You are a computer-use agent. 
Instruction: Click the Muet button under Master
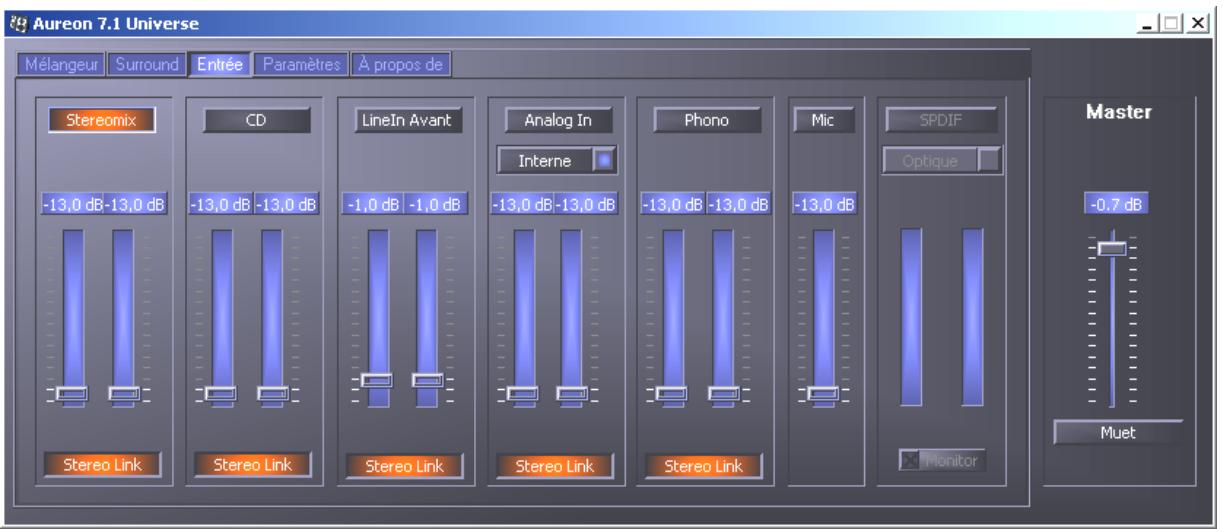click(x=1118, y=433)
